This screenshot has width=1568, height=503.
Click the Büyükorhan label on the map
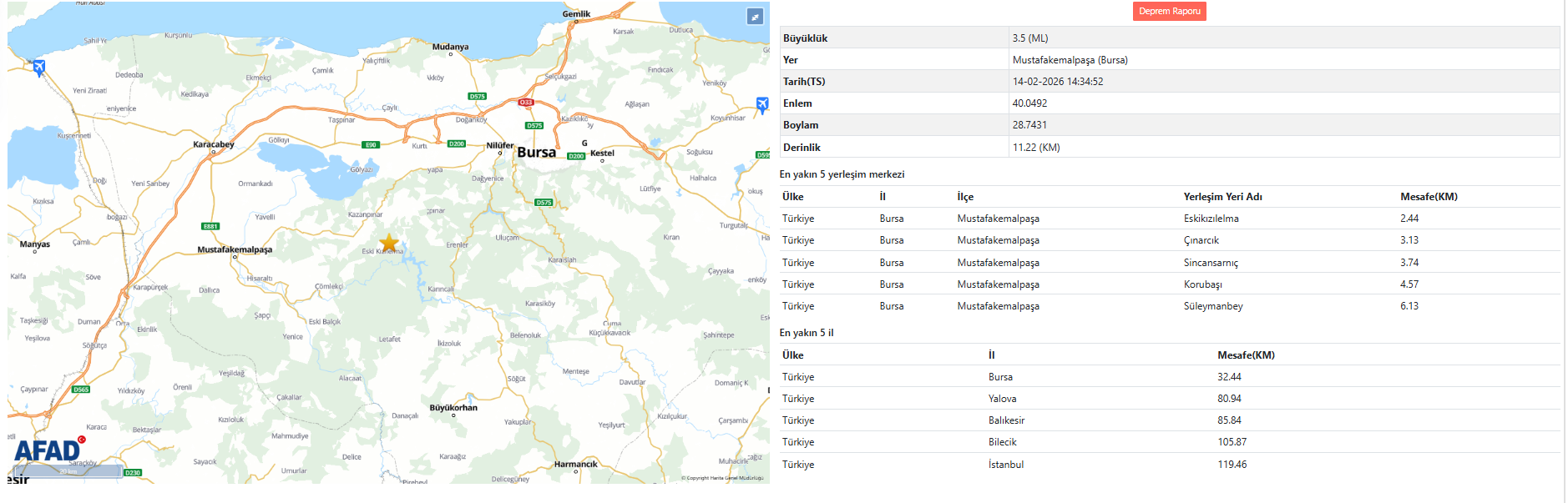453,408
